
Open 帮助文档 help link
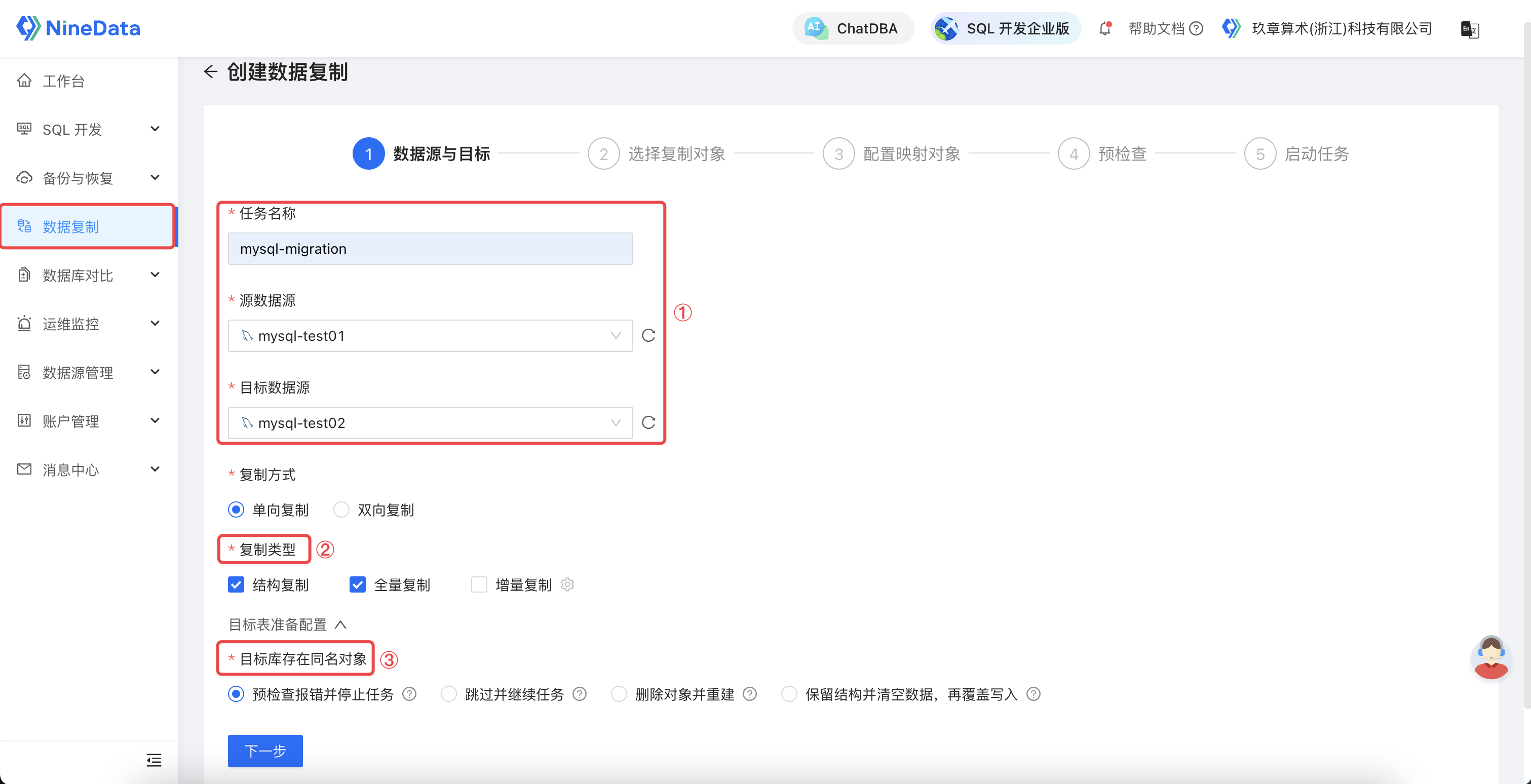click(1166, 28)
